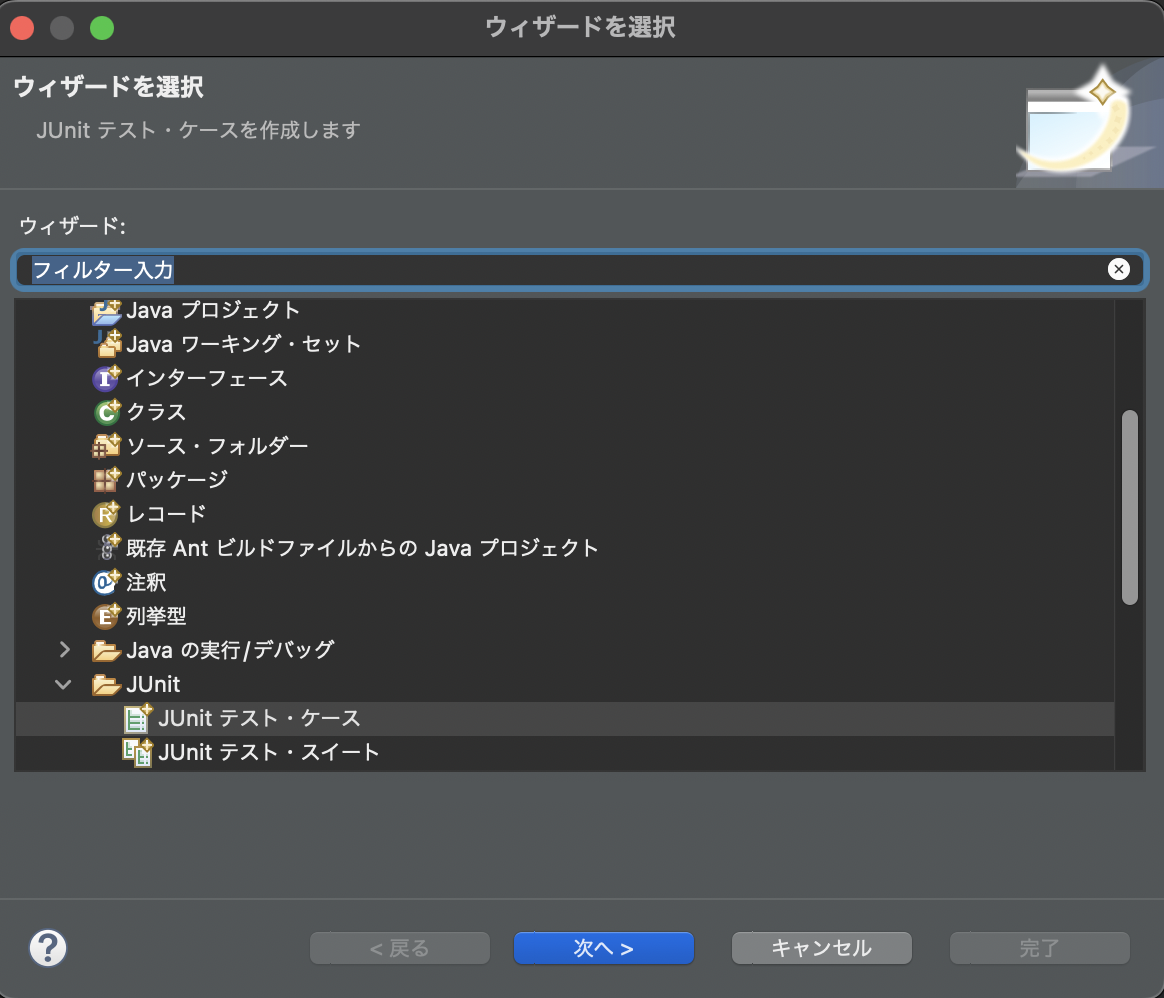Screen dimensions: 1164x998
Task: Select the レコード entry
Action: tap(166, 515)
